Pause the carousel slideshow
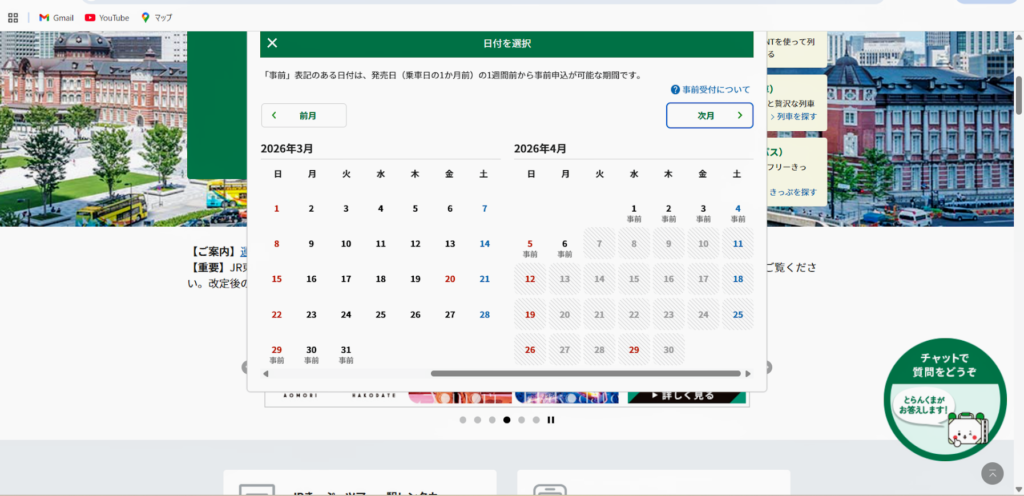Image resolution: width=1024 pixels, height=496 pixels. click(x=551, y=420)
